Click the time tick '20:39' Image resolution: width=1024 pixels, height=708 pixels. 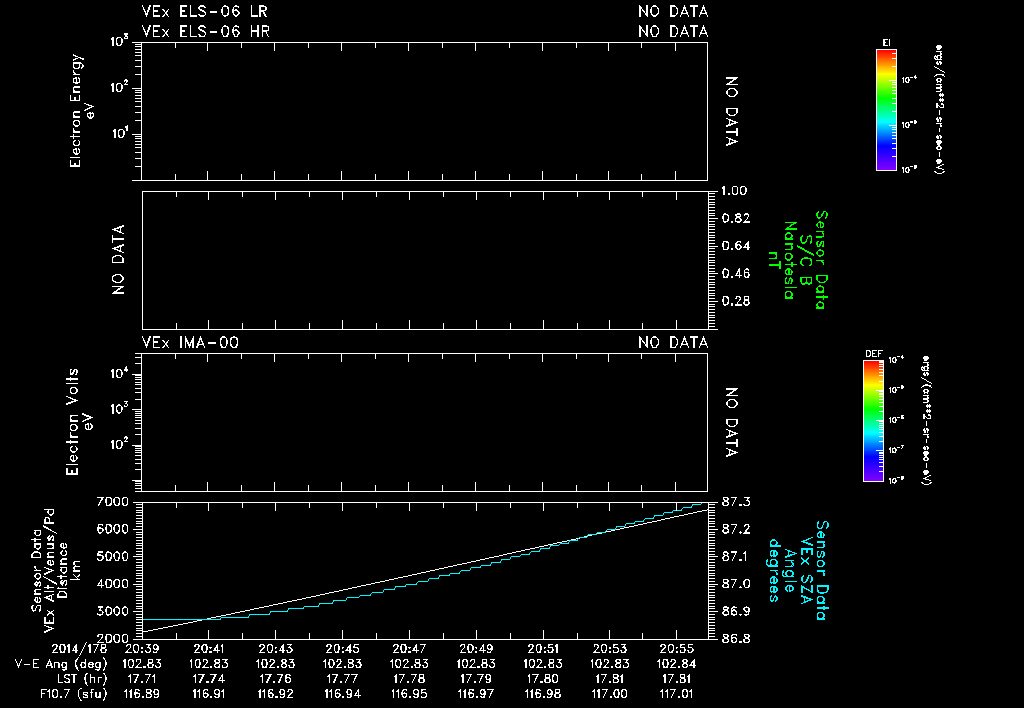tap(142, 649)
